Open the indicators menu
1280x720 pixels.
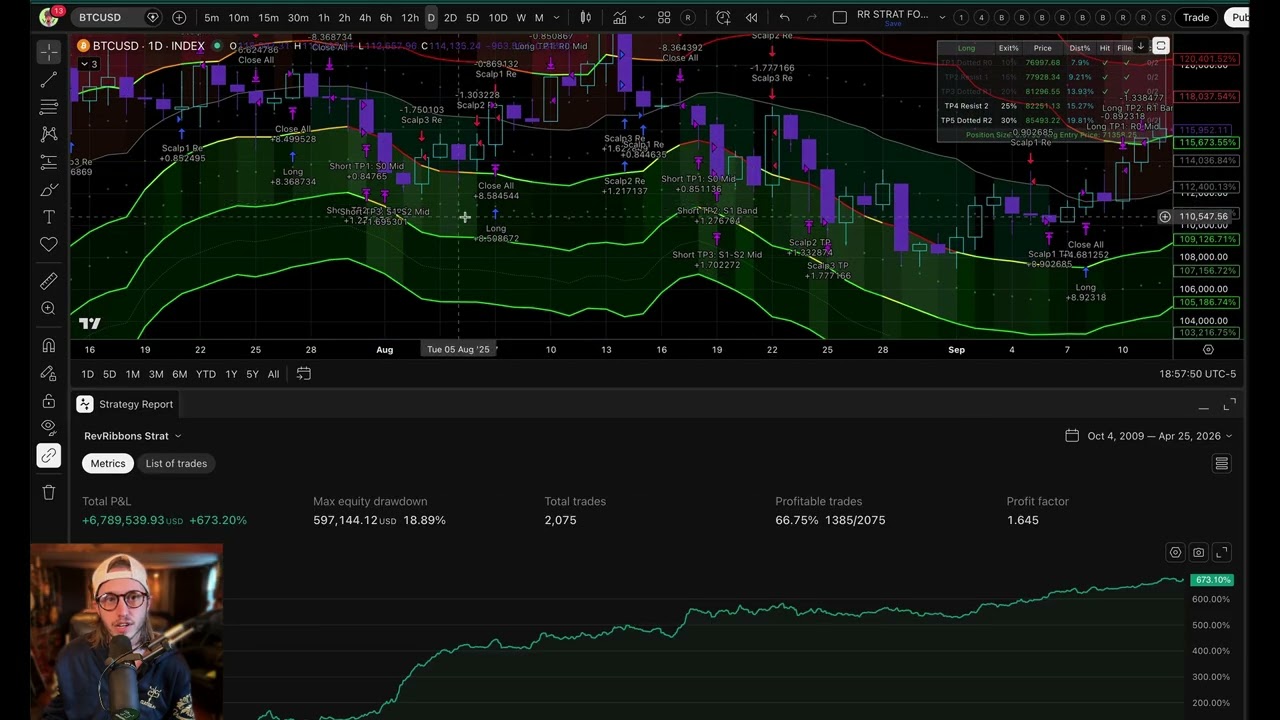620,18
